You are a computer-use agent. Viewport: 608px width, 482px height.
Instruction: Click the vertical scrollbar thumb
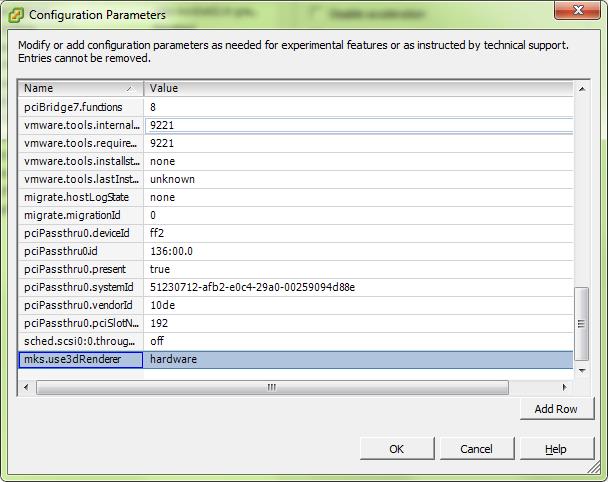(x=581, y=324)
